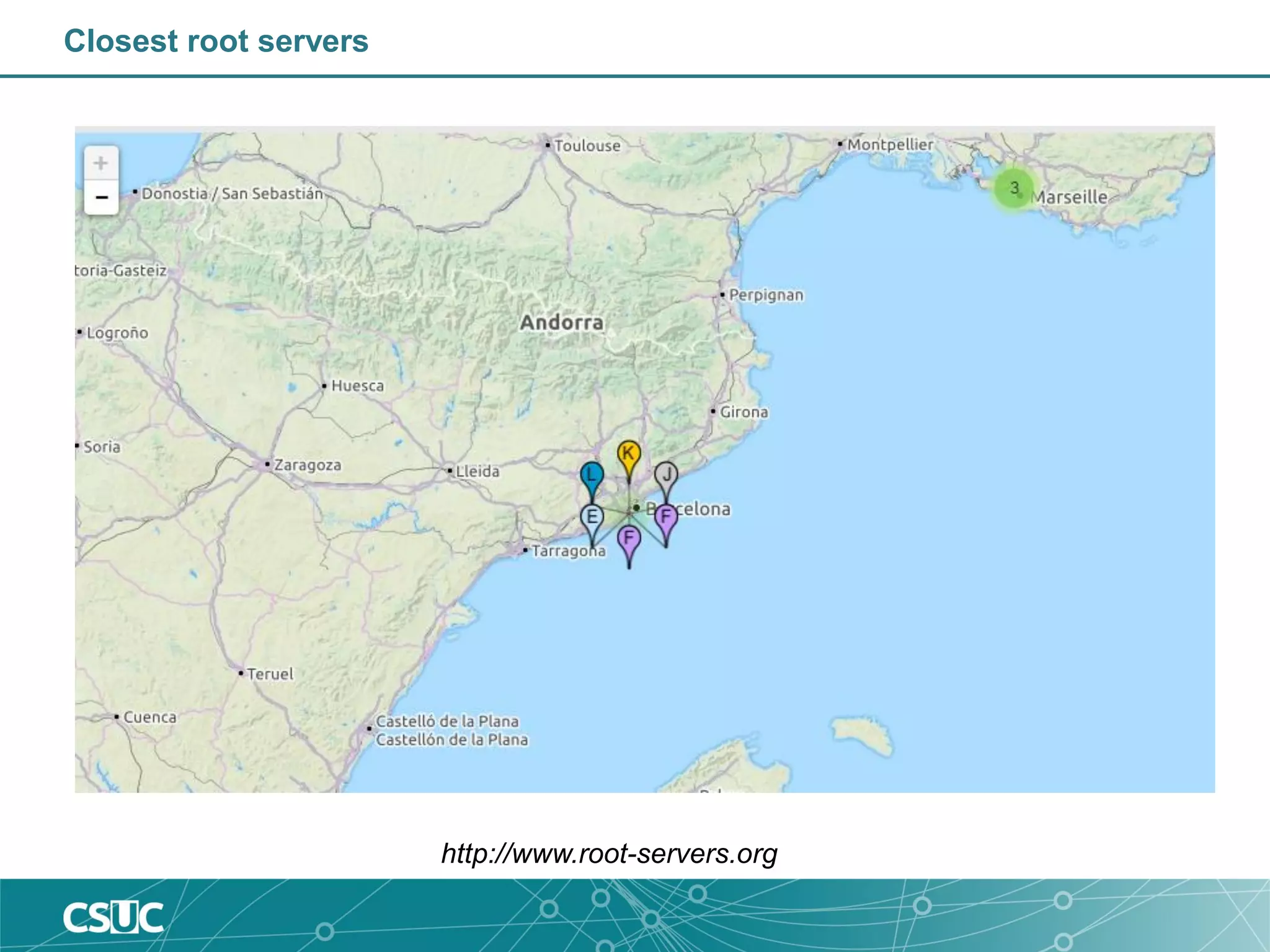Open the root-servers.org link

609,853
